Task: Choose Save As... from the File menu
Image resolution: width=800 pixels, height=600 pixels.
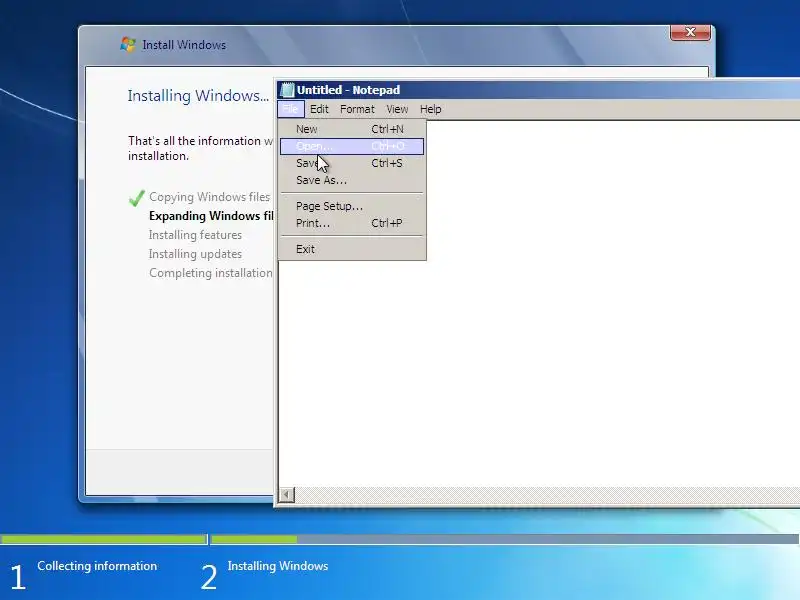Action: (352, 180)
